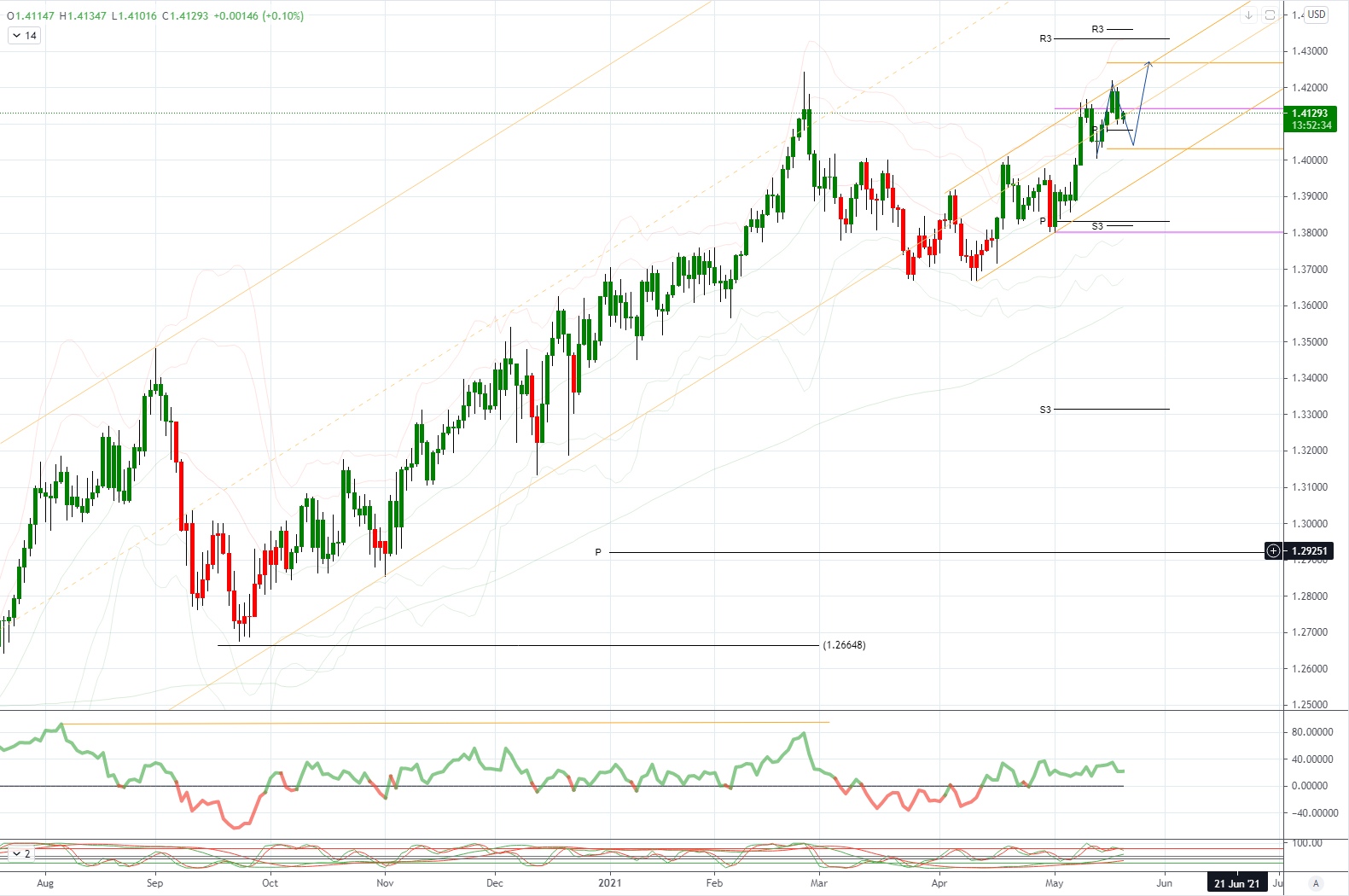This screenshot has width=1349, height=896.
Task: Click the open value O1.41147
Action: click(30, 16)
